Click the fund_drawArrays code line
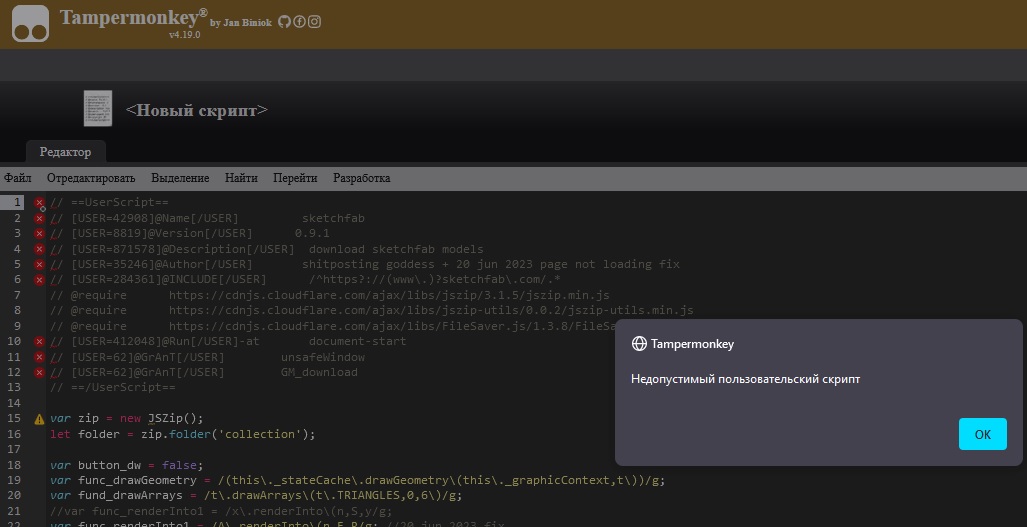This screenshot has width=1027, height=527. click(256, 496)
